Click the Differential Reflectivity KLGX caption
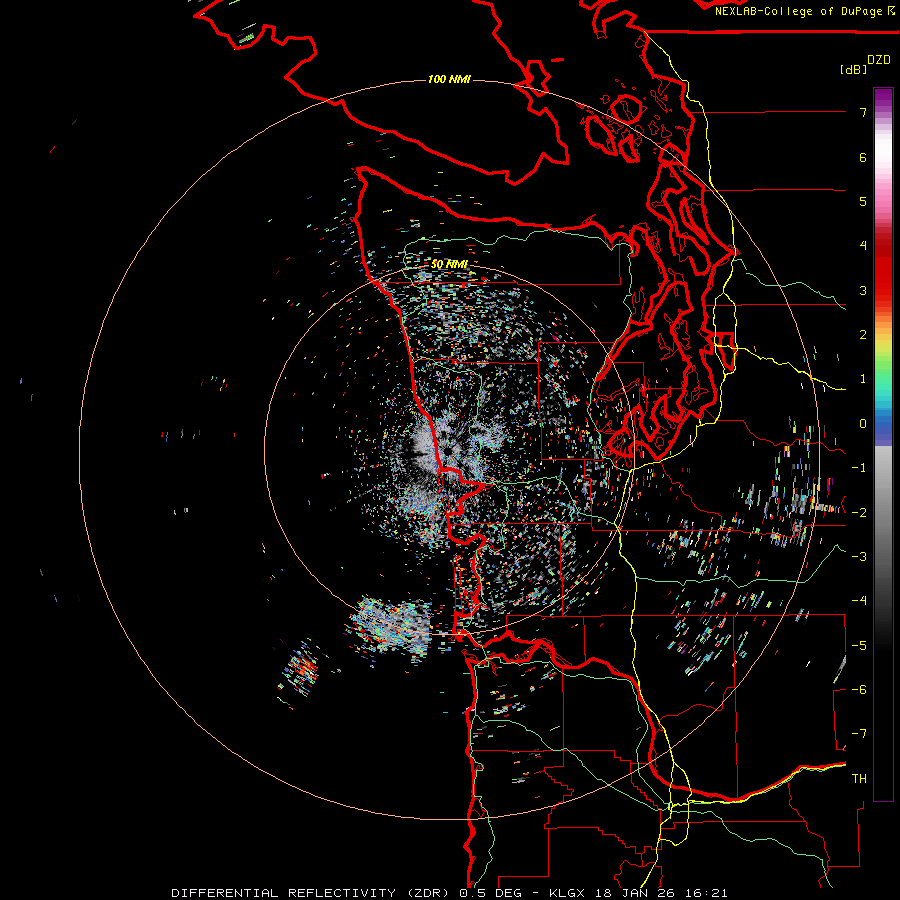 tap(449, 893)
